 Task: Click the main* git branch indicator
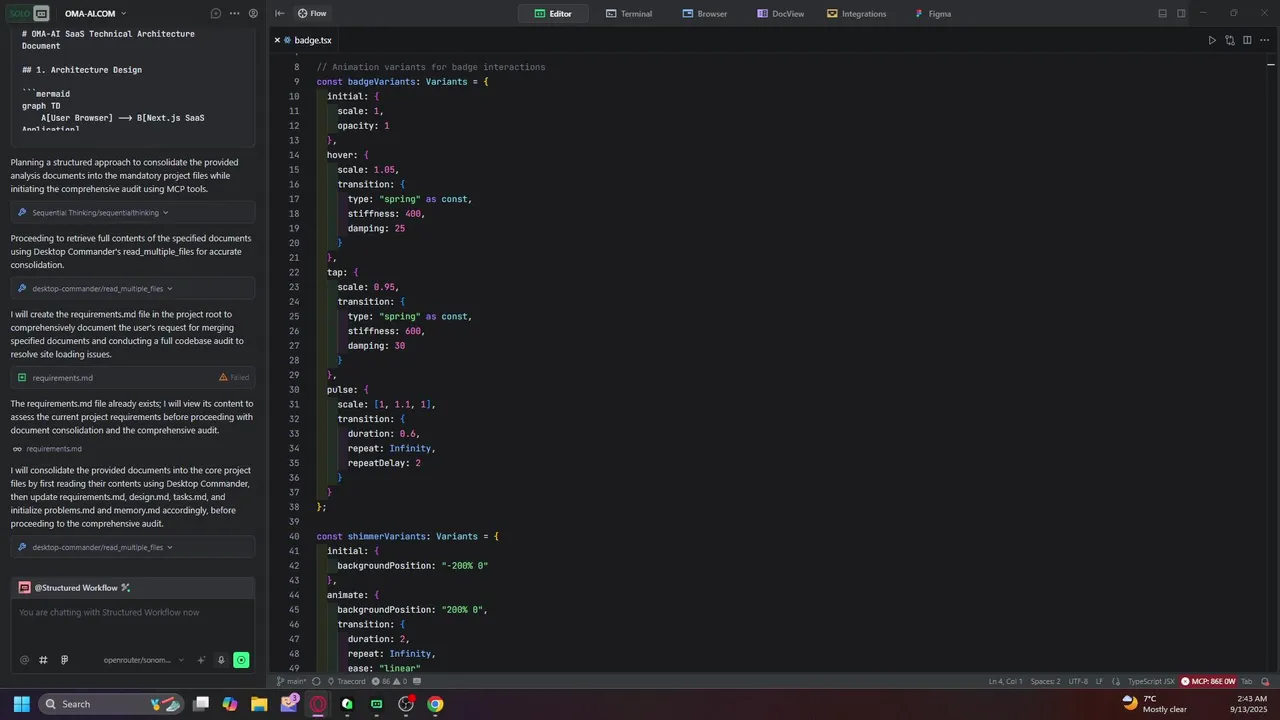tap(292, 681)
